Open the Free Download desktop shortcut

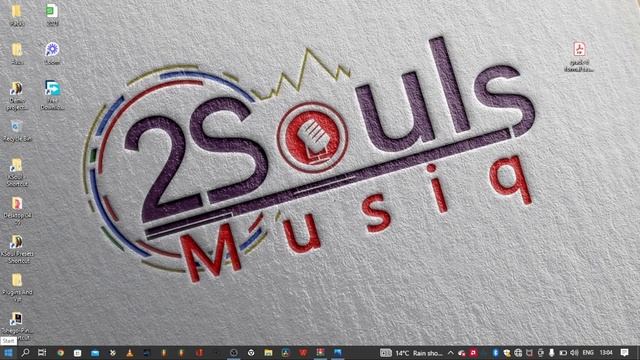pos(52,96)
